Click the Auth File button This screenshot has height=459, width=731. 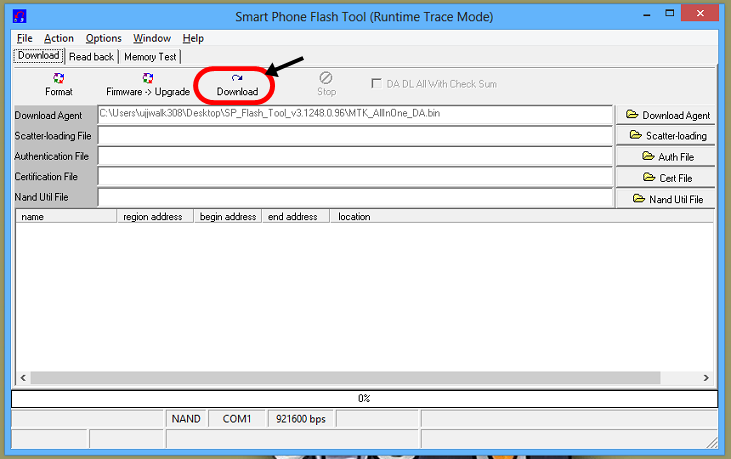(666, 157)
